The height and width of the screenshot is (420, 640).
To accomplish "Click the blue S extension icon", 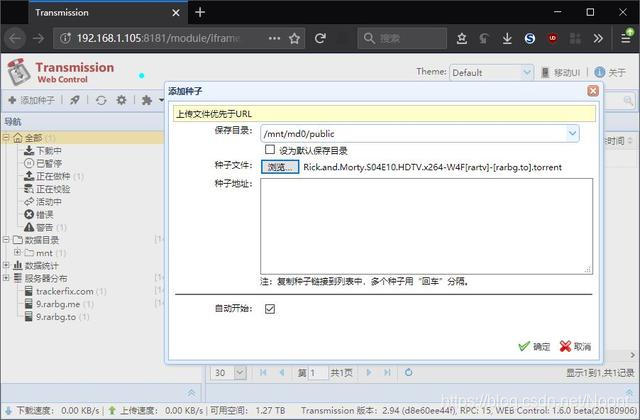I will click(530, 38).
